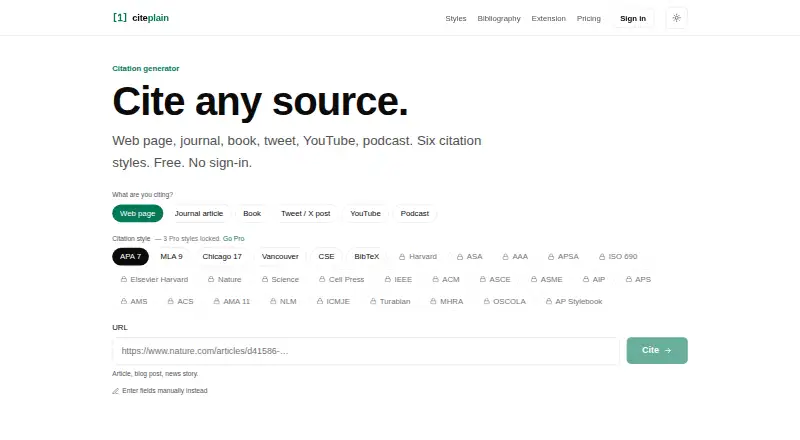
Task: Click the locked Nature style
Action: point(224,280)
